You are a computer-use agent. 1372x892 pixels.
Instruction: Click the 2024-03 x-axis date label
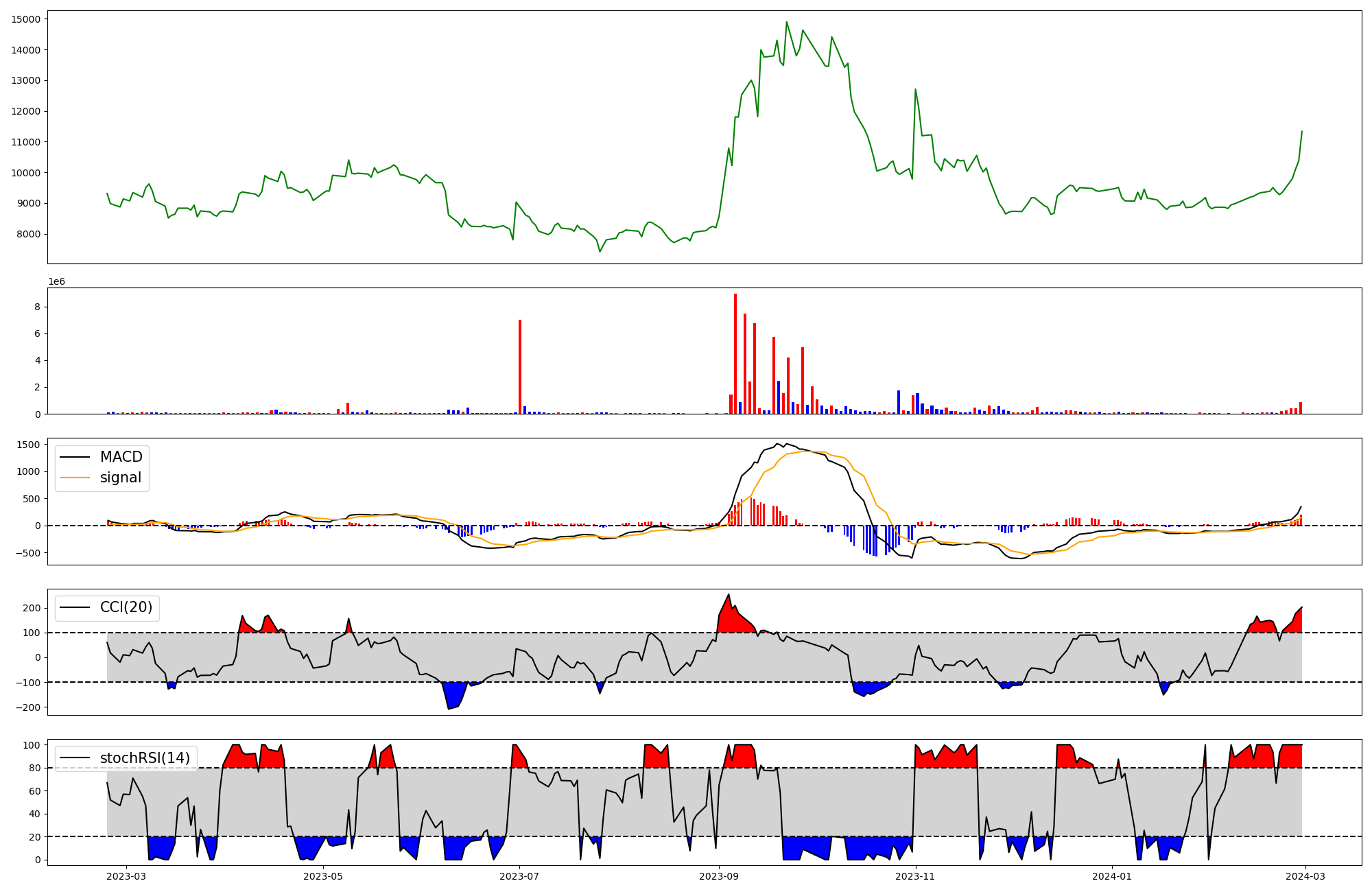tap(1304, 876)
